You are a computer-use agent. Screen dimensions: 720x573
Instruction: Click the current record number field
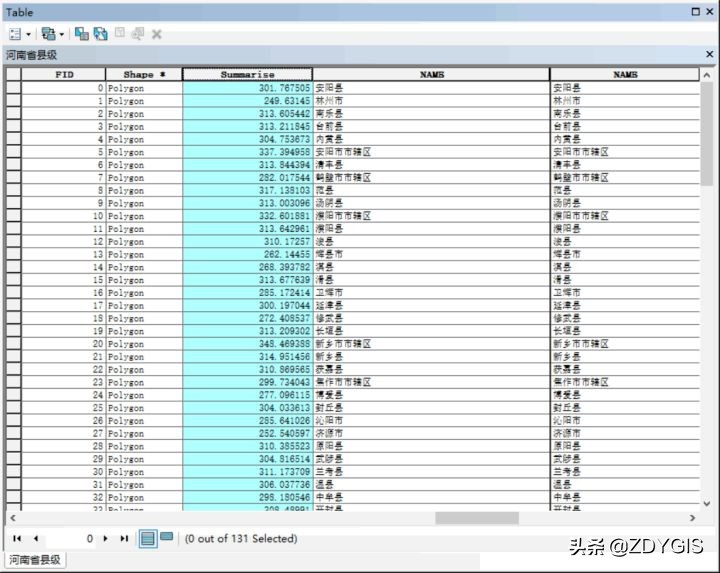(x=71, y=539)
